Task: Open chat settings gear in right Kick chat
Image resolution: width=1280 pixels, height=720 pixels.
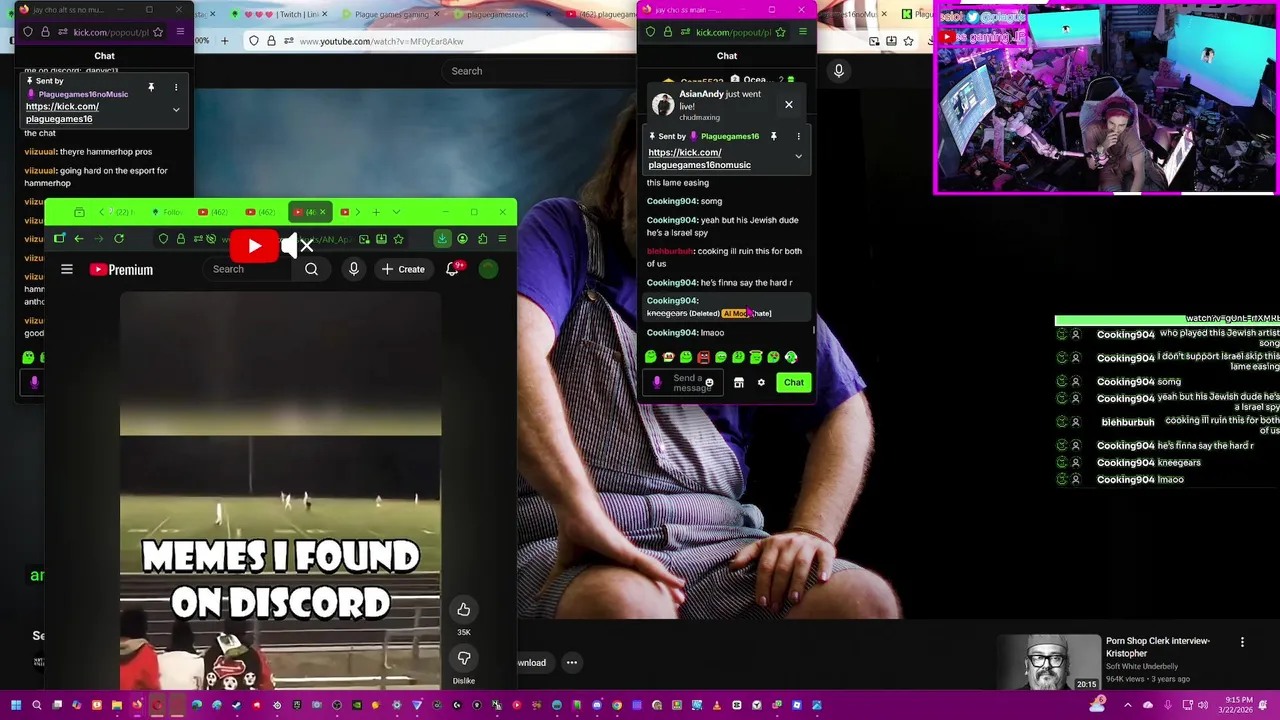Action: coord(761,382)
